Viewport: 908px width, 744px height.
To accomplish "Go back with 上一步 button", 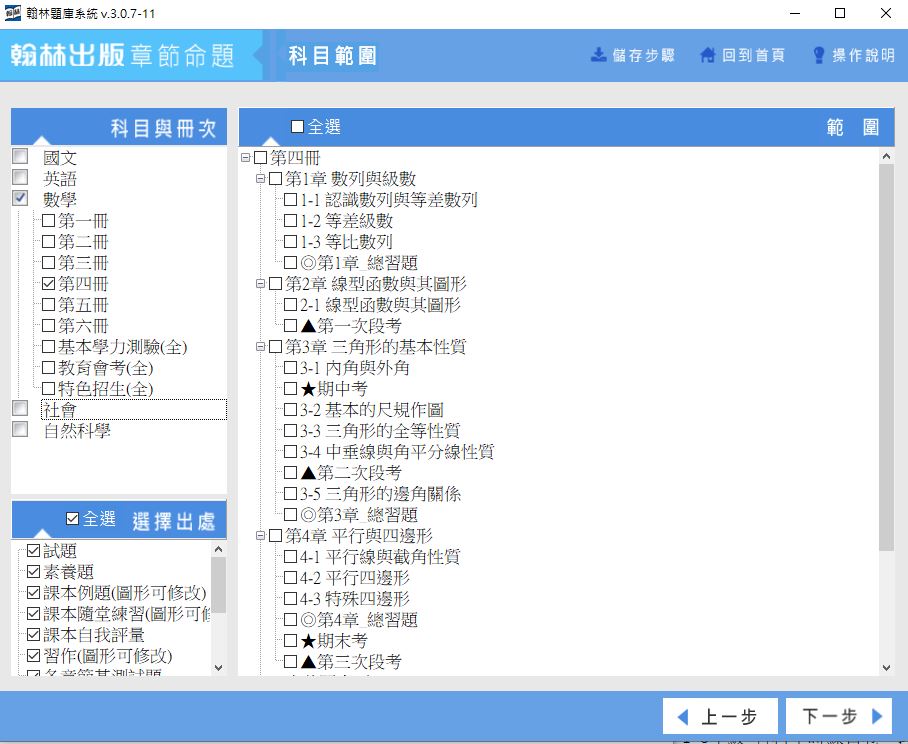I will [x=720, y=716].
